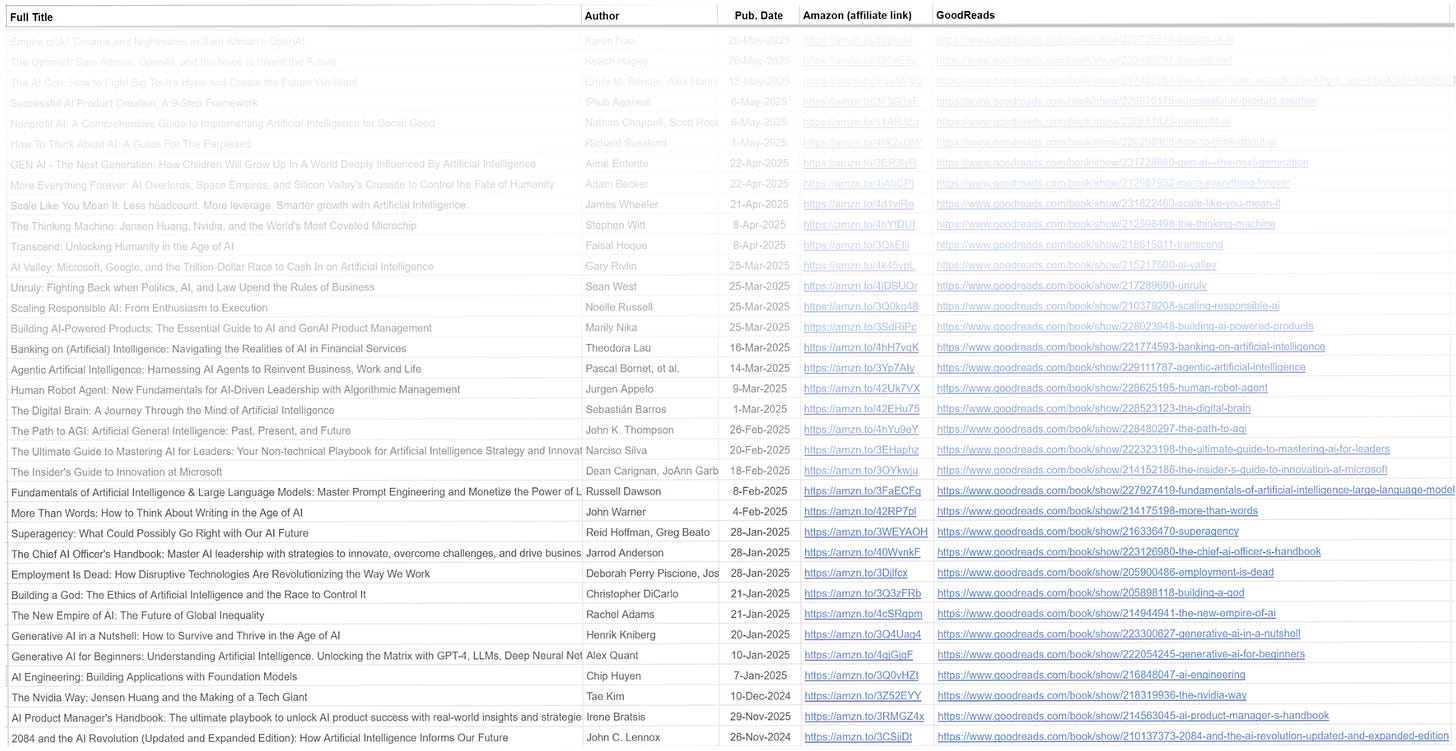Open Amazon link for More Than Words
1456x751 pixels.
tap(860, 512)
